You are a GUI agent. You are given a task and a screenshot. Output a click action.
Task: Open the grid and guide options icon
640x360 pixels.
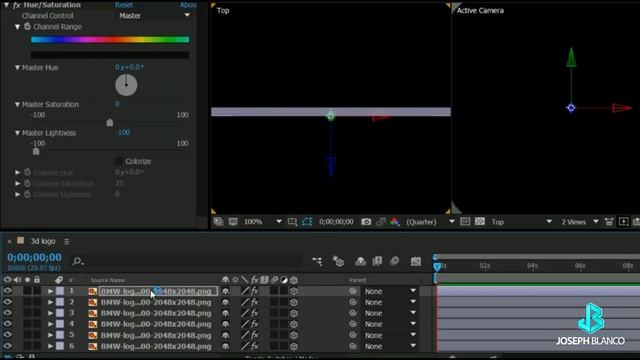click(x=292, y=222)
